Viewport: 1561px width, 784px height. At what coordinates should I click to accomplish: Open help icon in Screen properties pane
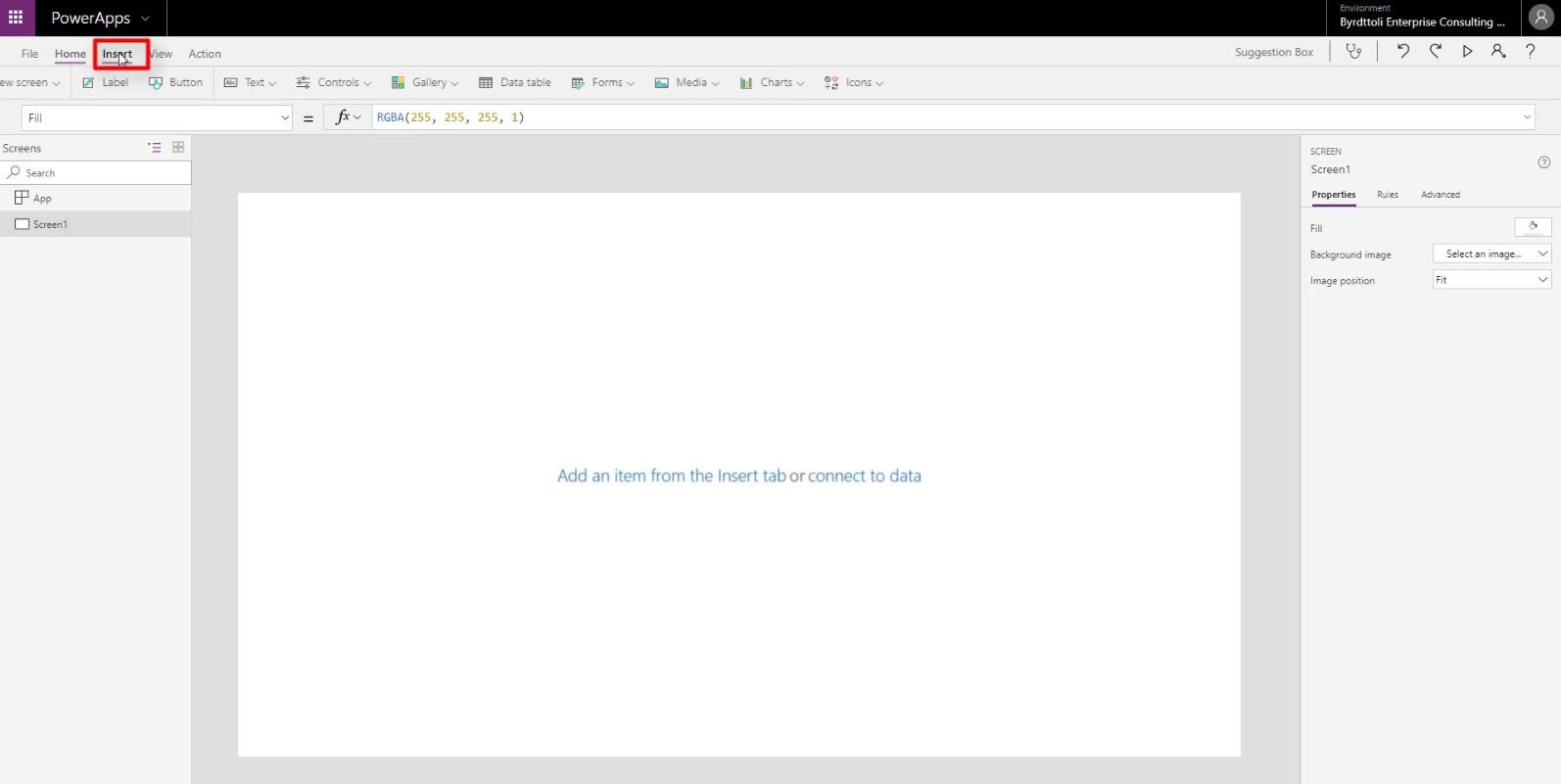[x=1544, y=162]
